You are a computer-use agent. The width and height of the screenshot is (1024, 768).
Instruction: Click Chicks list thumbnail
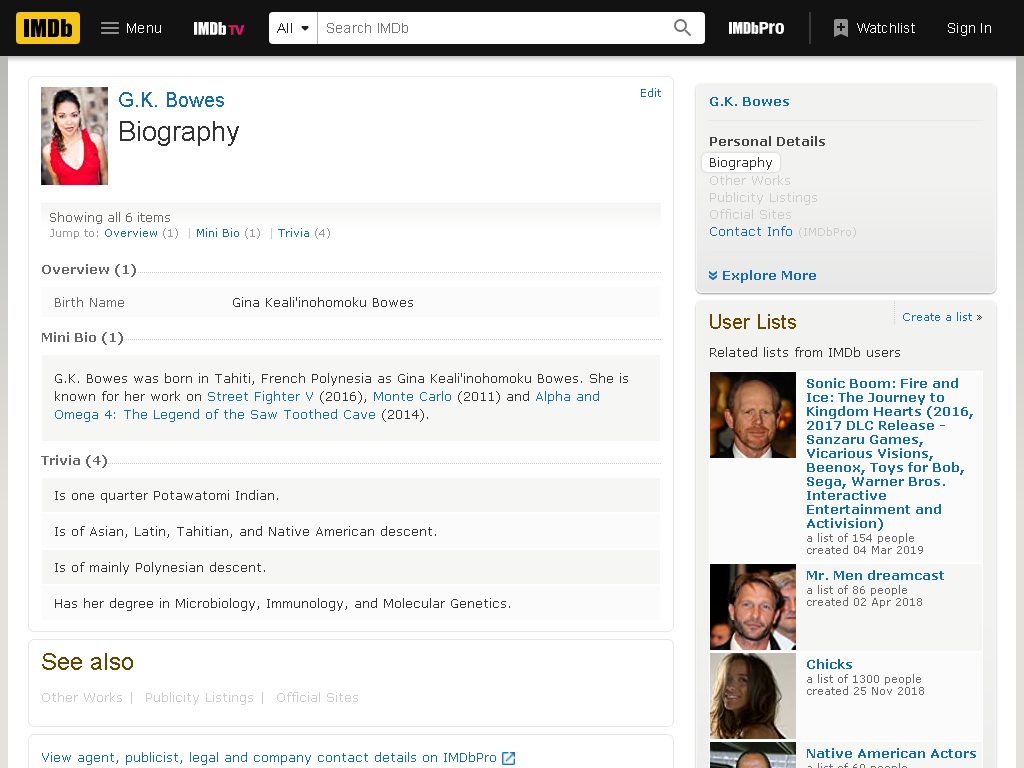753,696
